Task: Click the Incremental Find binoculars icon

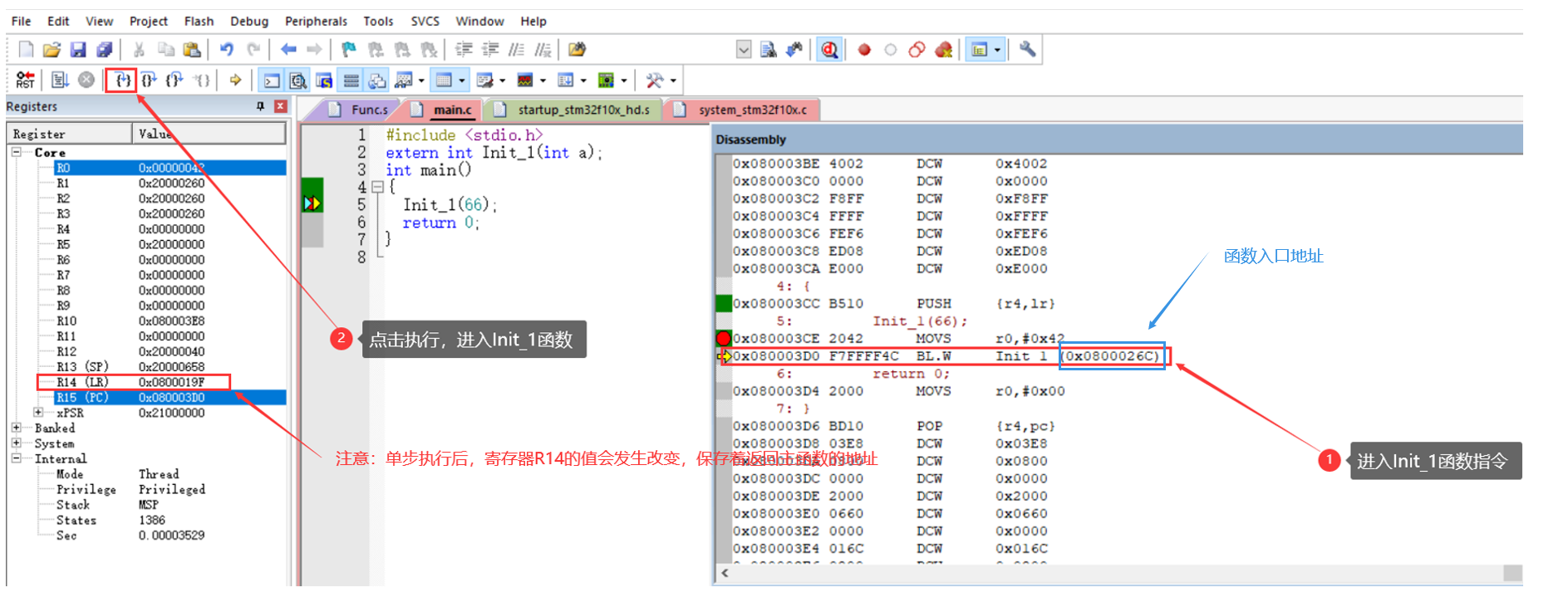Action: [795, 50]
